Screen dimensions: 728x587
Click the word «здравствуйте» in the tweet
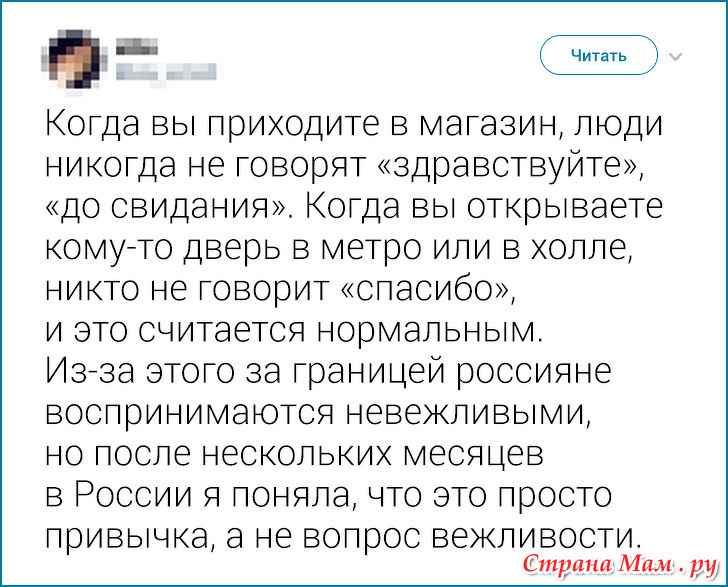pos(508,165)
